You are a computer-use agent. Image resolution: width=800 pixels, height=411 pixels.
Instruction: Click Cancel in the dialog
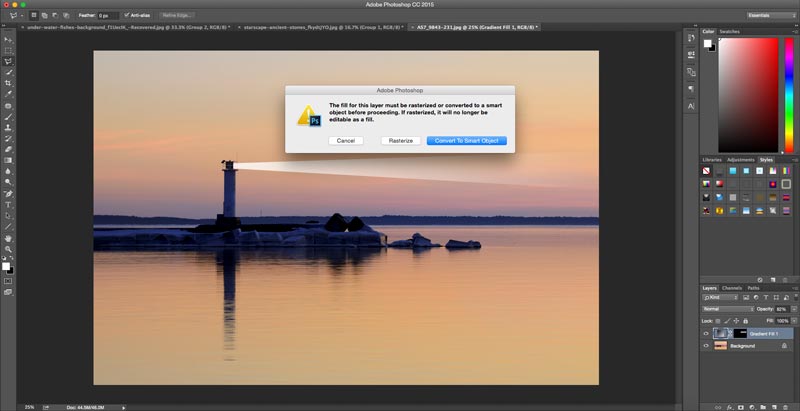[x=345, y=141]
